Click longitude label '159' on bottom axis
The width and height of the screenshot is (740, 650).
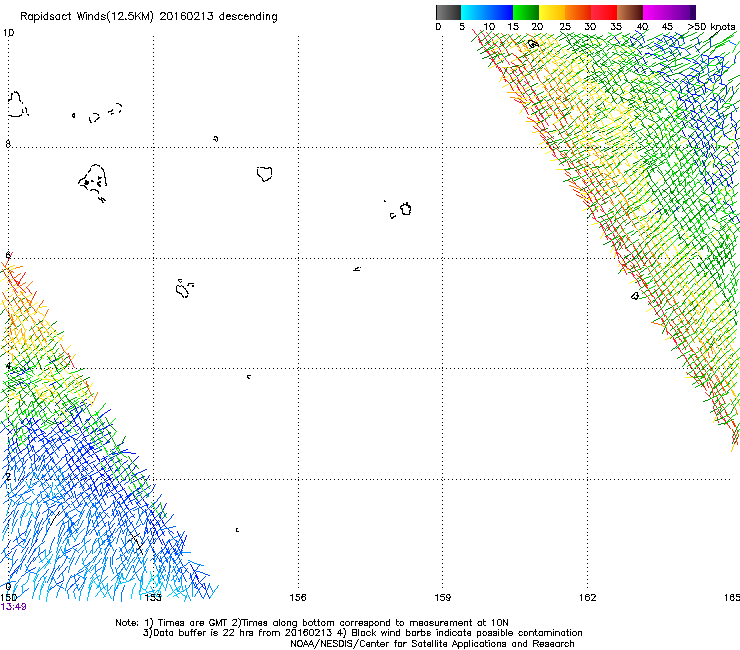443,598
